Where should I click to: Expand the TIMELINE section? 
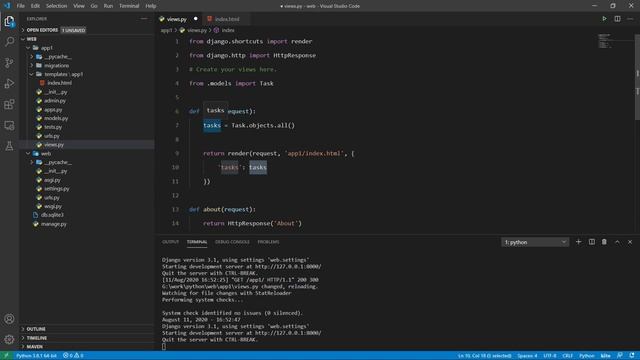37,338
